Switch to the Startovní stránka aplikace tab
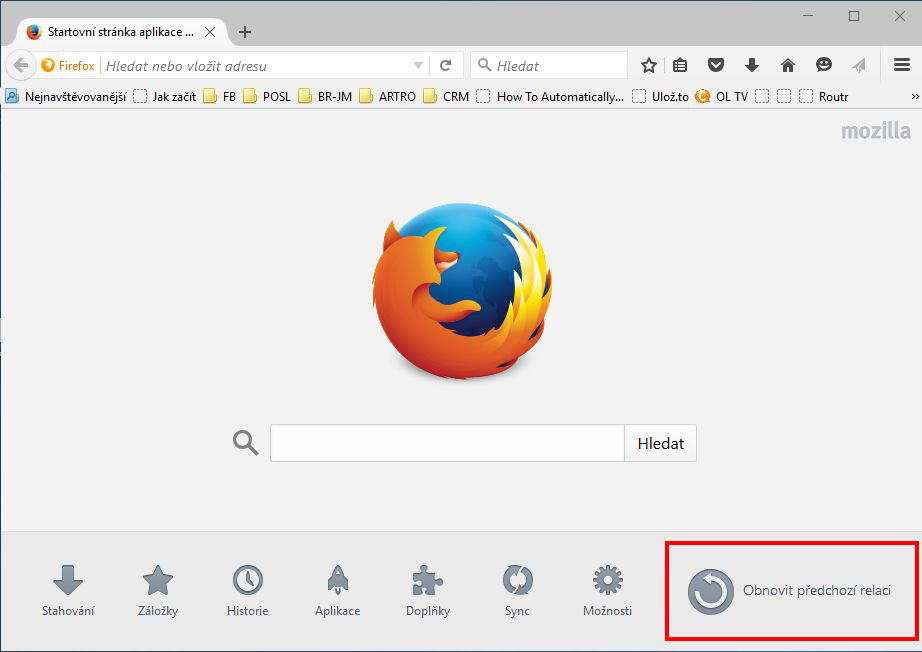Screen dimensions: 922x652 (x=110, y=31)
